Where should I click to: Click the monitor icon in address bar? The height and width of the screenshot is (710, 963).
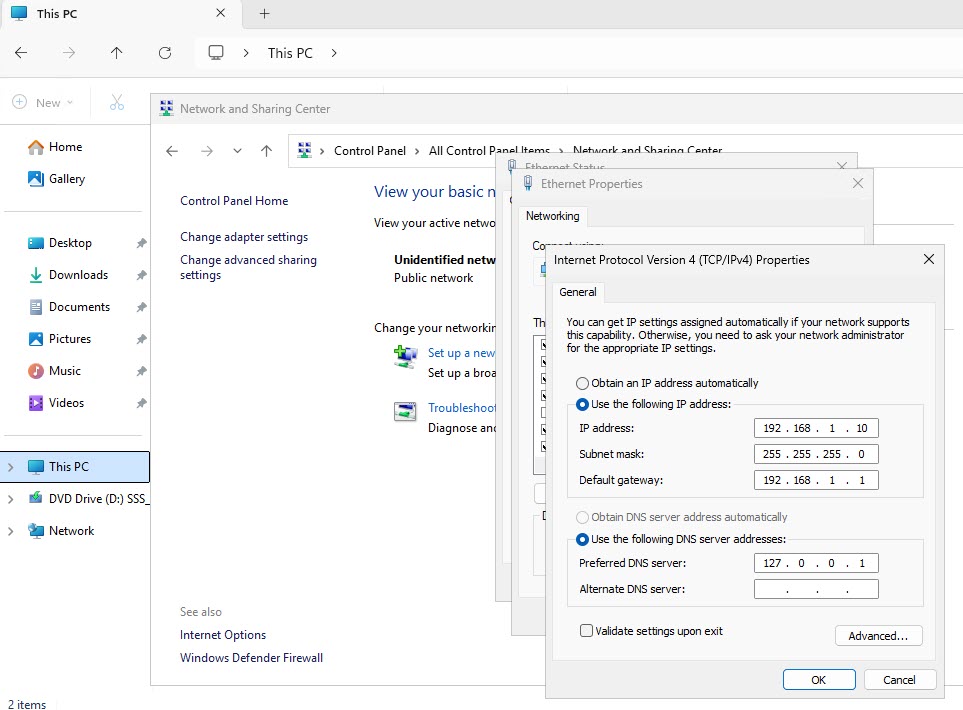pos(216,53)
